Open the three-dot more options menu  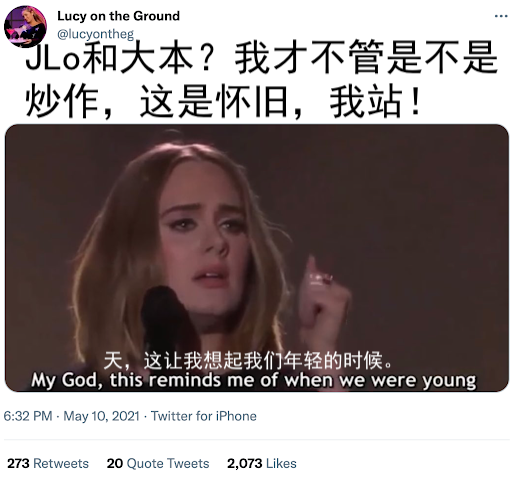click(501, 16)
